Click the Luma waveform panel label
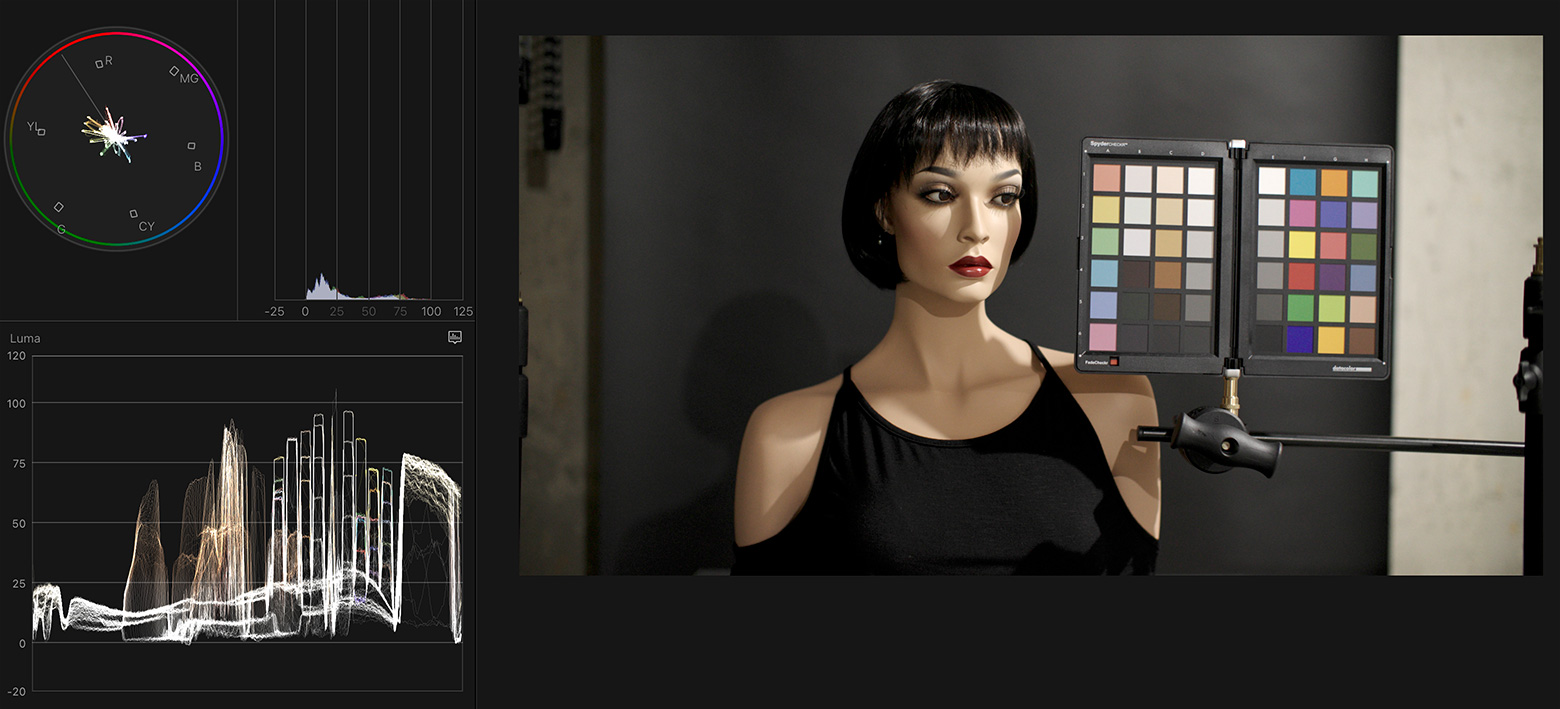Viewport: 1560px width, 709px height. pyautogui.click(x=25, y=339)
